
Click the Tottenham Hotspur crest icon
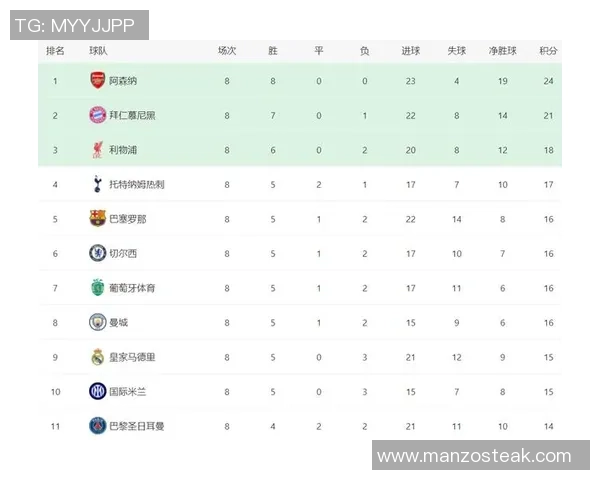(97, 184)
